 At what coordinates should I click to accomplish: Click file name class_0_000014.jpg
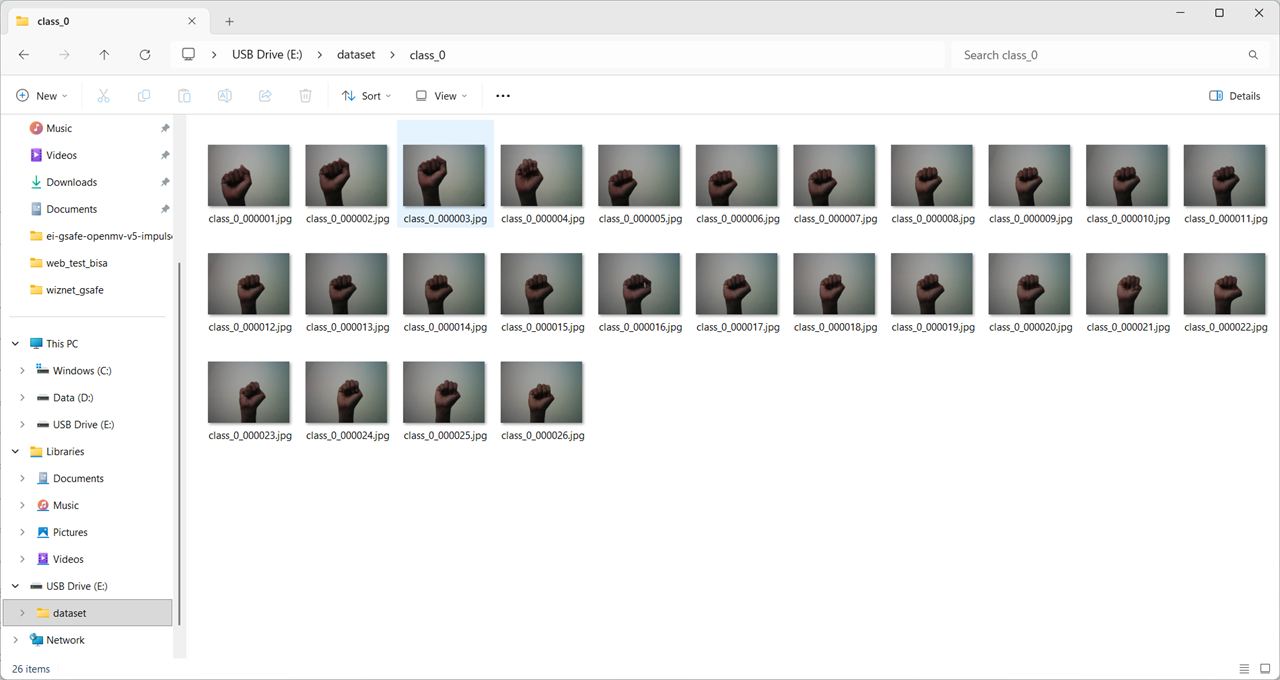pyautogui.click(x=445, y=327)
